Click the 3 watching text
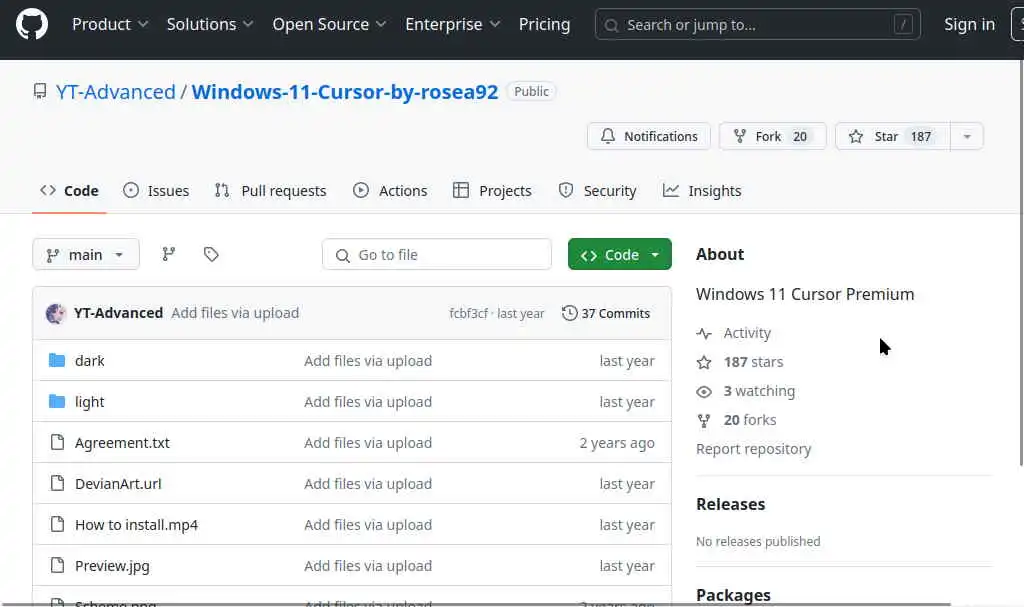The image size is (1024, 607). click(759, 391)
